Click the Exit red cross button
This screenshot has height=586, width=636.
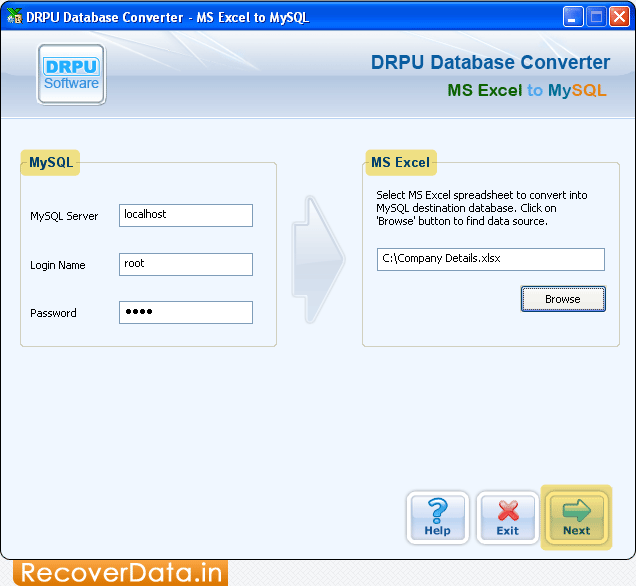point(507,517)
